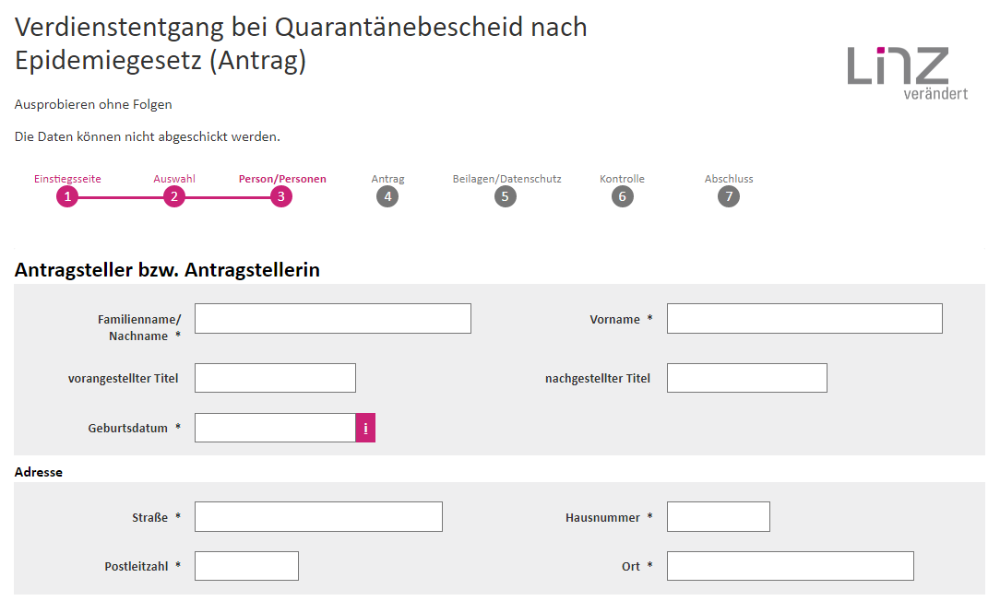Click into the Geburtsdatum field
The width and height of the screenshot is (1000, 601).
(x=274, y=427)
